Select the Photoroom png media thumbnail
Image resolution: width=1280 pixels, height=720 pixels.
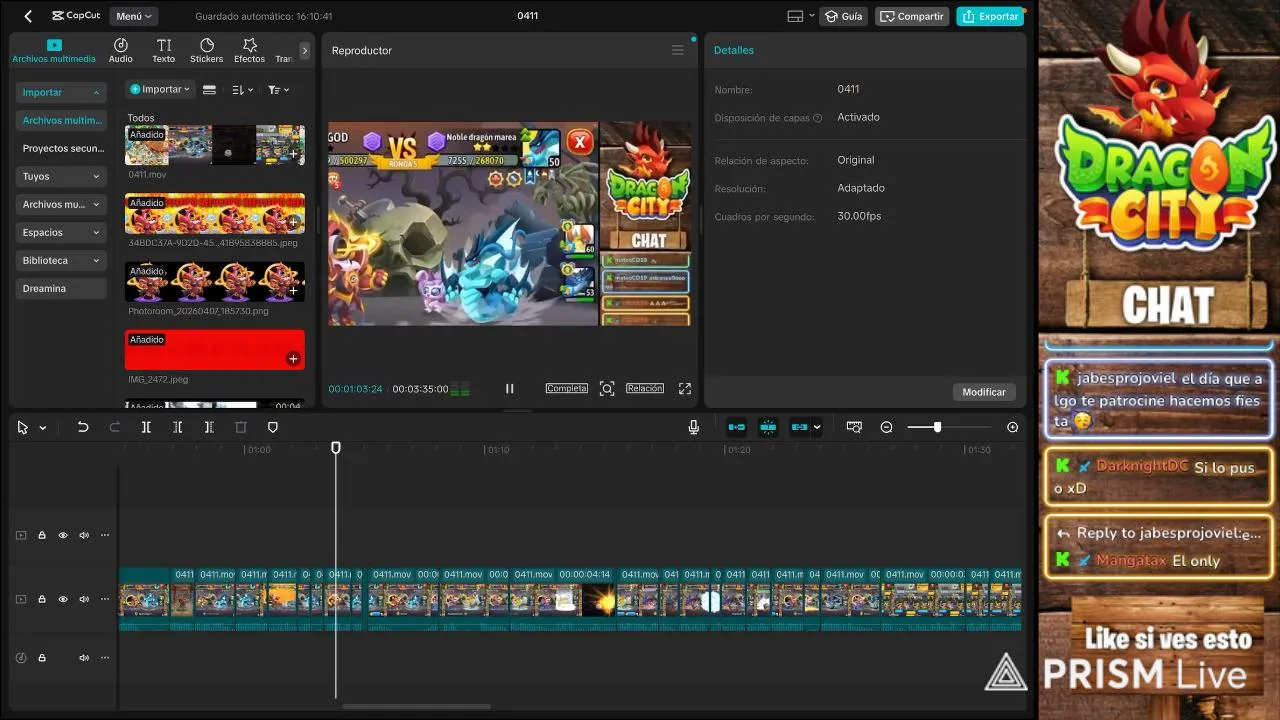(x=215, y=282)
